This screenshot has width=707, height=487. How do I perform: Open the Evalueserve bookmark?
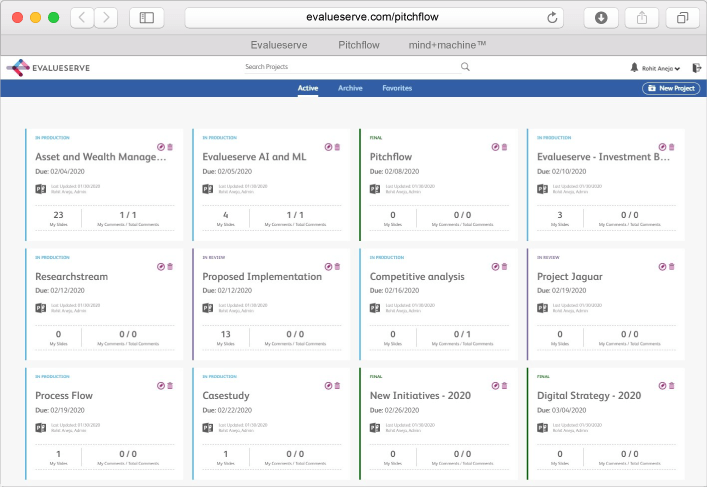[x=279, y=45]
